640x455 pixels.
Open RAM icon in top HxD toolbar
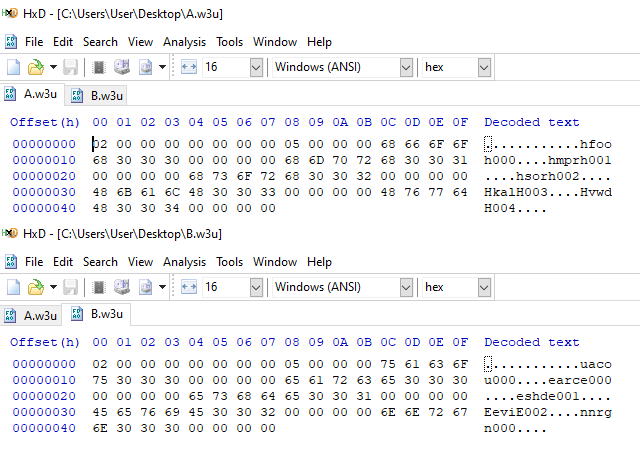(99, 67)
